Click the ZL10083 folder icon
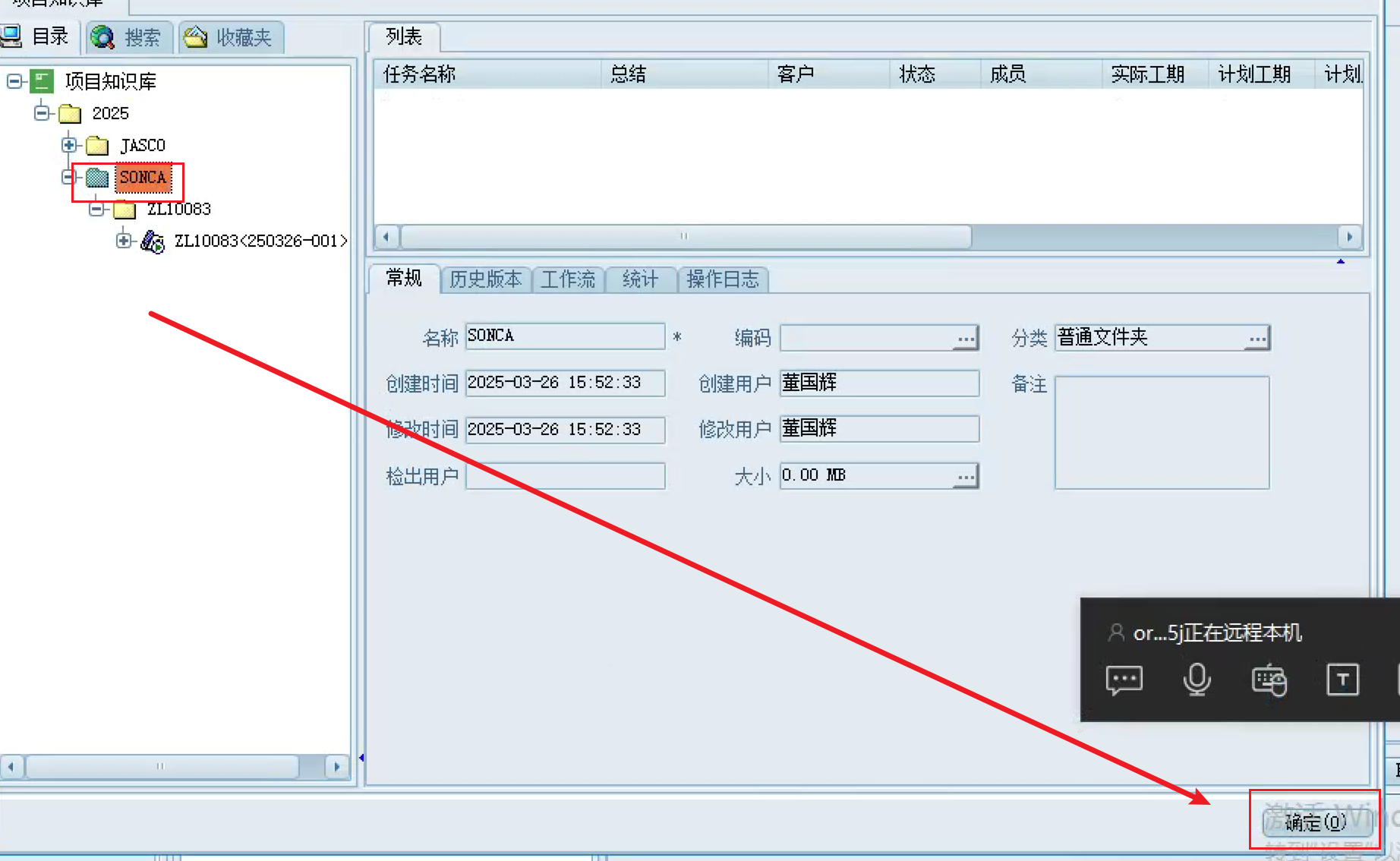The width and height of the screenshot is (1400, 861). pyautogui.click(x=125, y=209)
